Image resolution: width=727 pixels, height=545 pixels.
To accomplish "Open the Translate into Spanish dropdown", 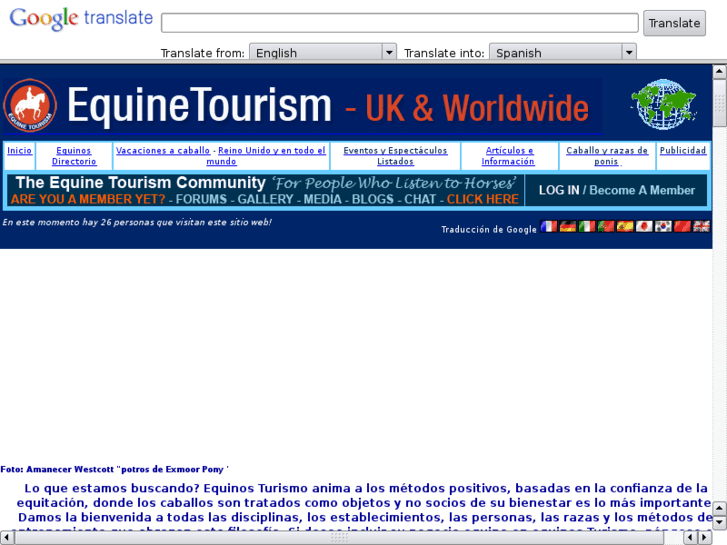I will [x=563, y=52].
